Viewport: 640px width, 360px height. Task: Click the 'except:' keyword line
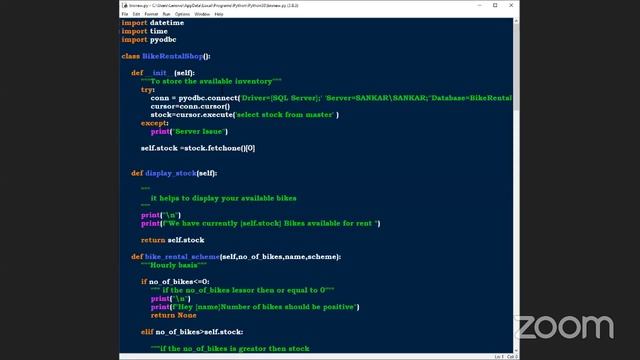click(155, 123)
